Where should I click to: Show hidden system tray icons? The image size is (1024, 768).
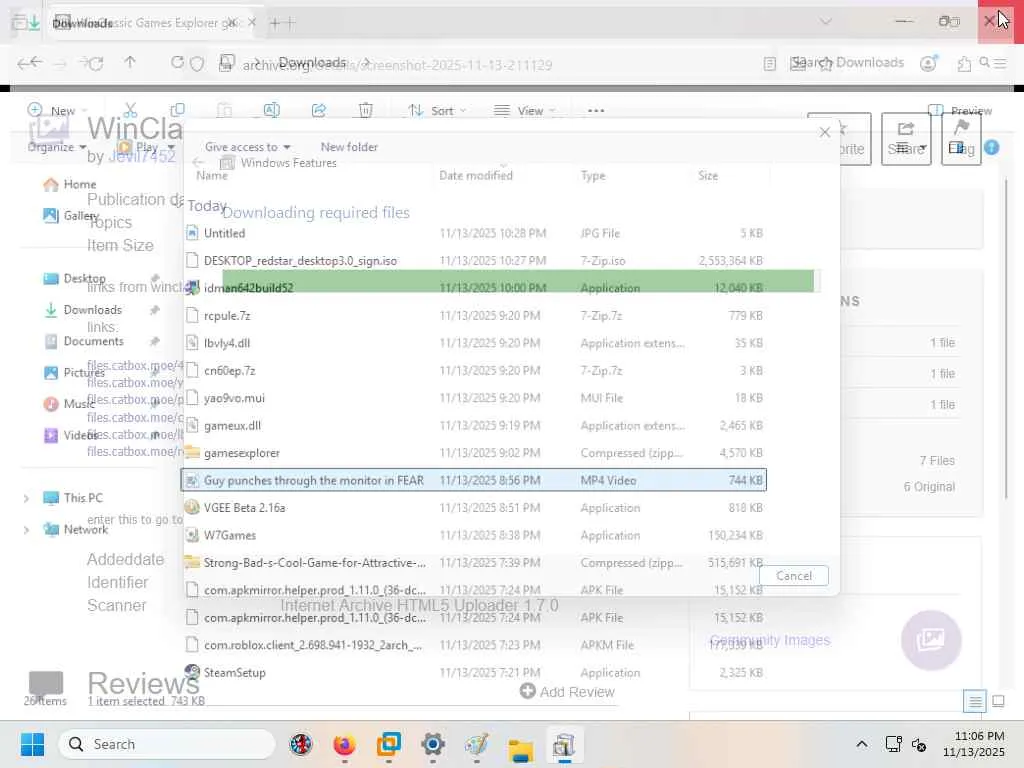tap(862, 744)
